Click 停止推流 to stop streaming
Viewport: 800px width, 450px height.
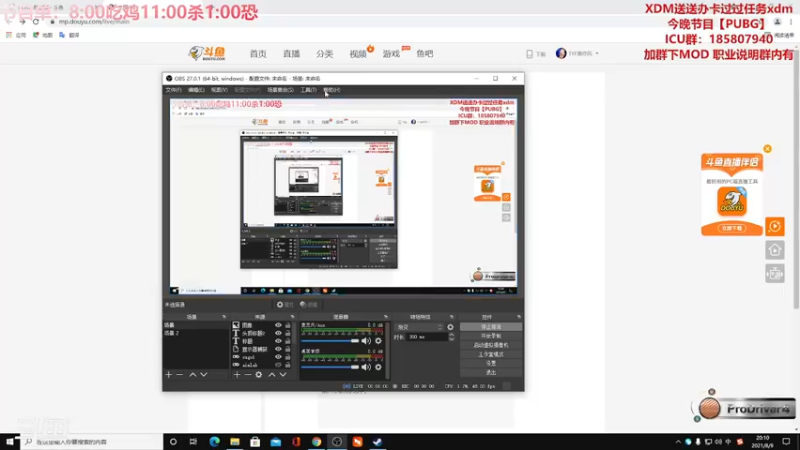tap(491, 327)
